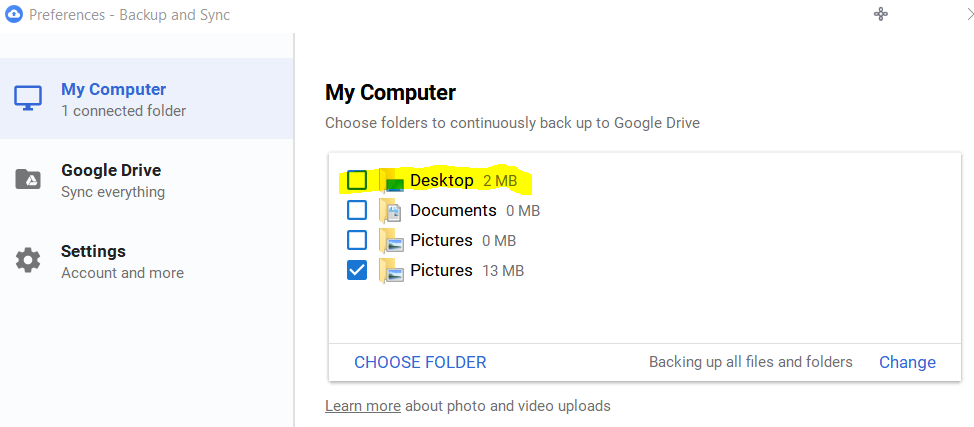The image size is (974, 427).
Task: Open the Google Drive Sync everything section
Action: point(147,180)
